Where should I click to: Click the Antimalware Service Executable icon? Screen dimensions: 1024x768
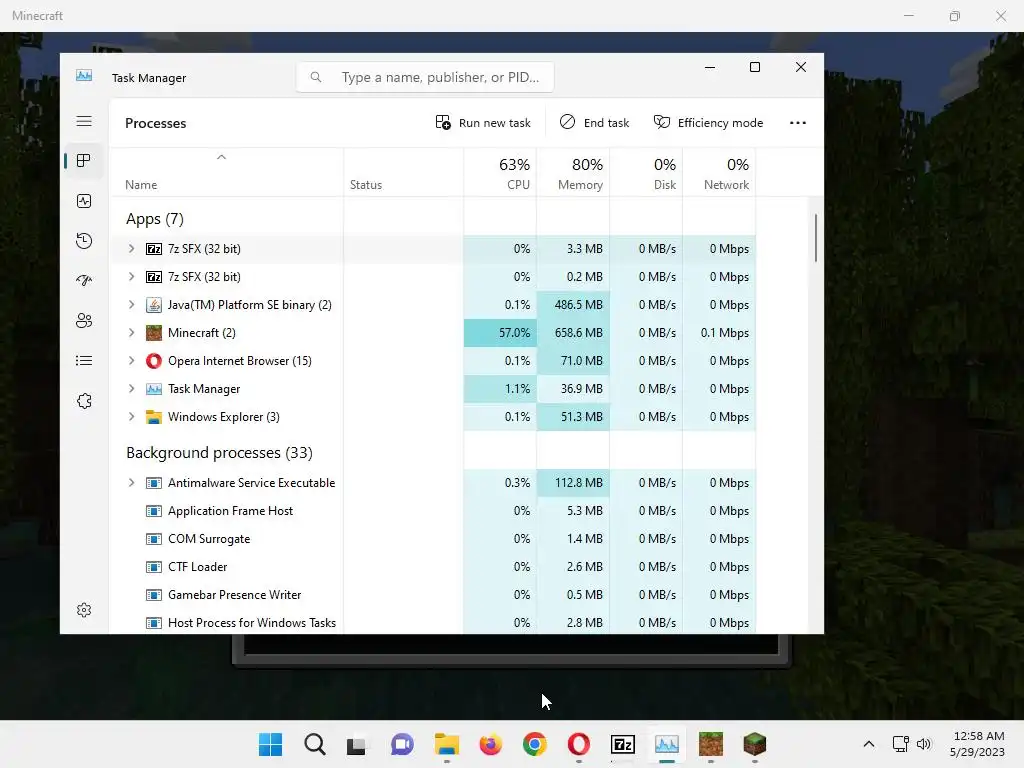point(153,483)
